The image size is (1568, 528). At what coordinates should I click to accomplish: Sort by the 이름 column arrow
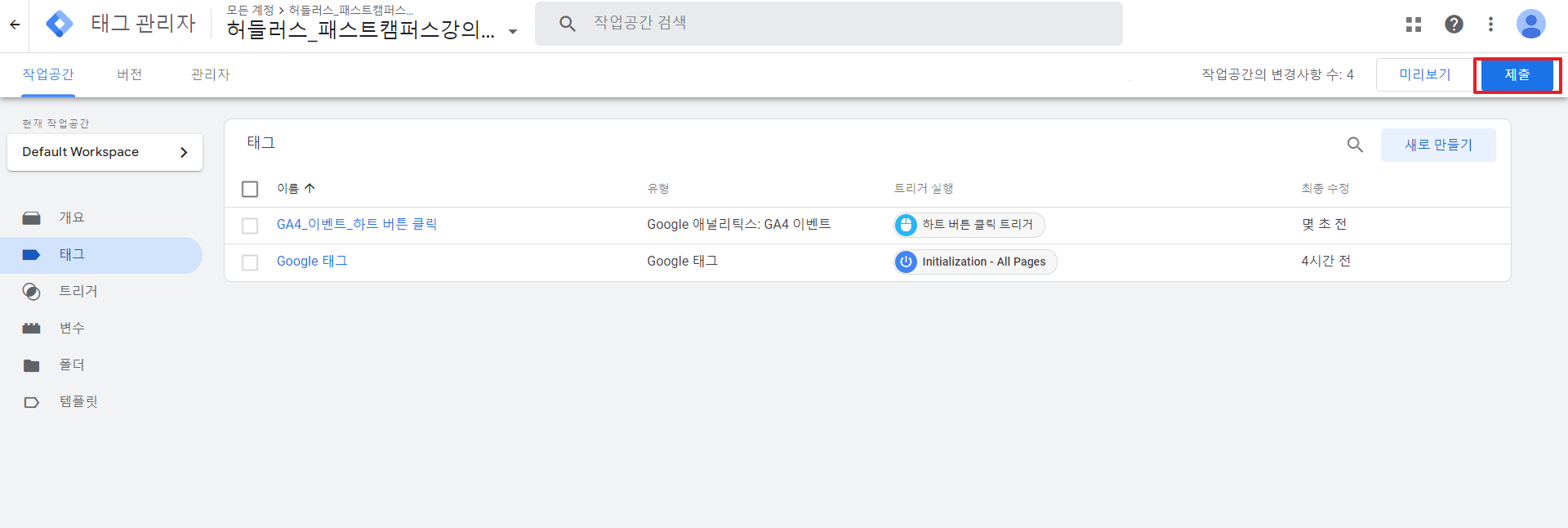(310, 188)
